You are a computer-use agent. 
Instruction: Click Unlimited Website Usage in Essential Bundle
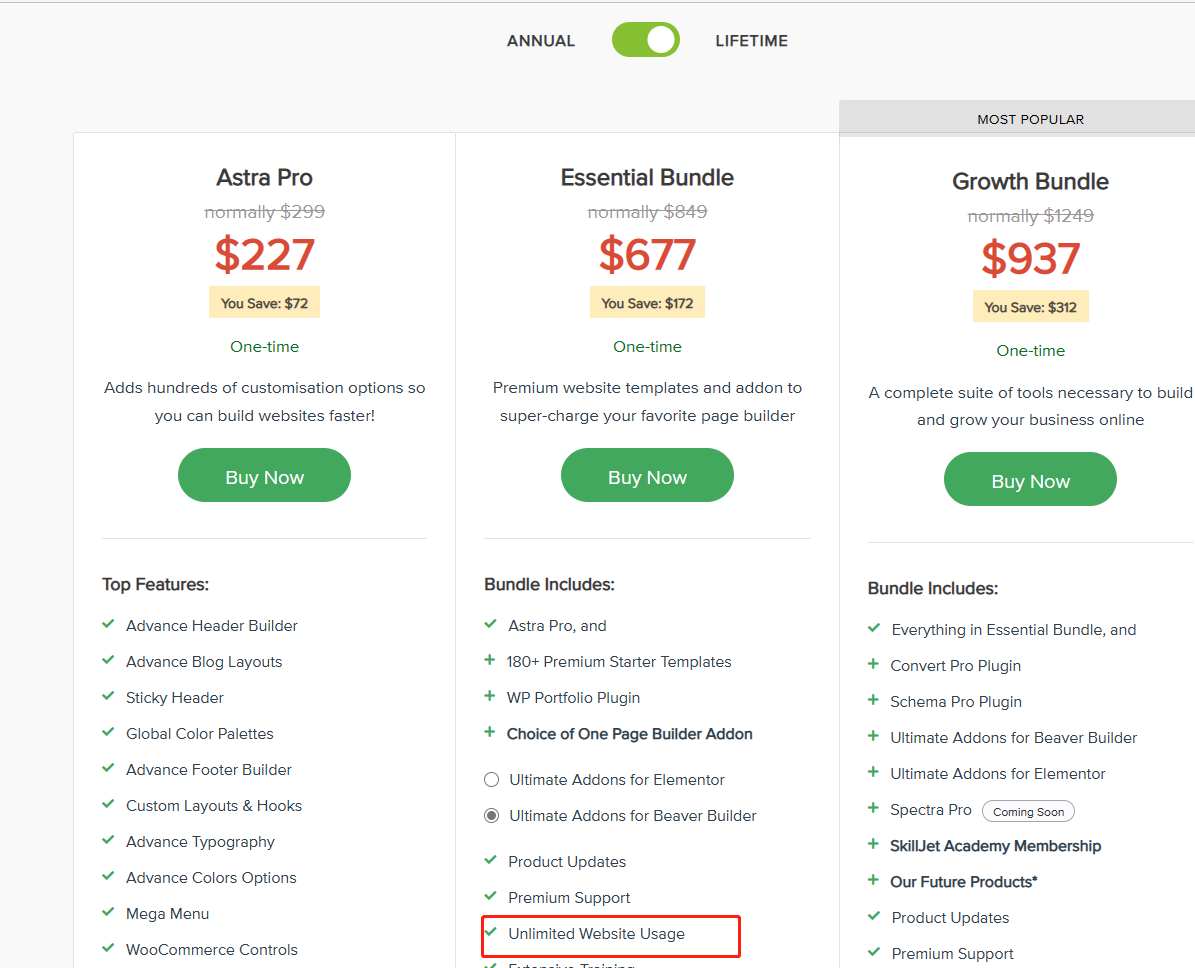596,934
